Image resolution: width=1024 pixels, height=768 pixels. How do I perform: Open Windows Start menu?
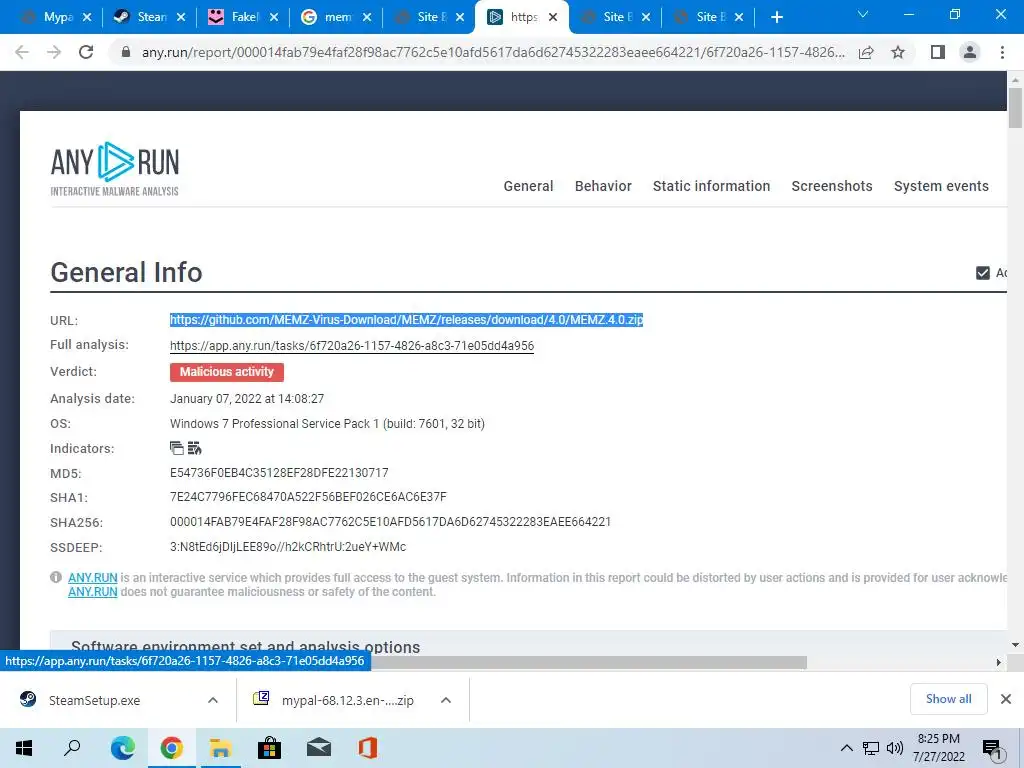pyautogui.click(x=24, y=748)
